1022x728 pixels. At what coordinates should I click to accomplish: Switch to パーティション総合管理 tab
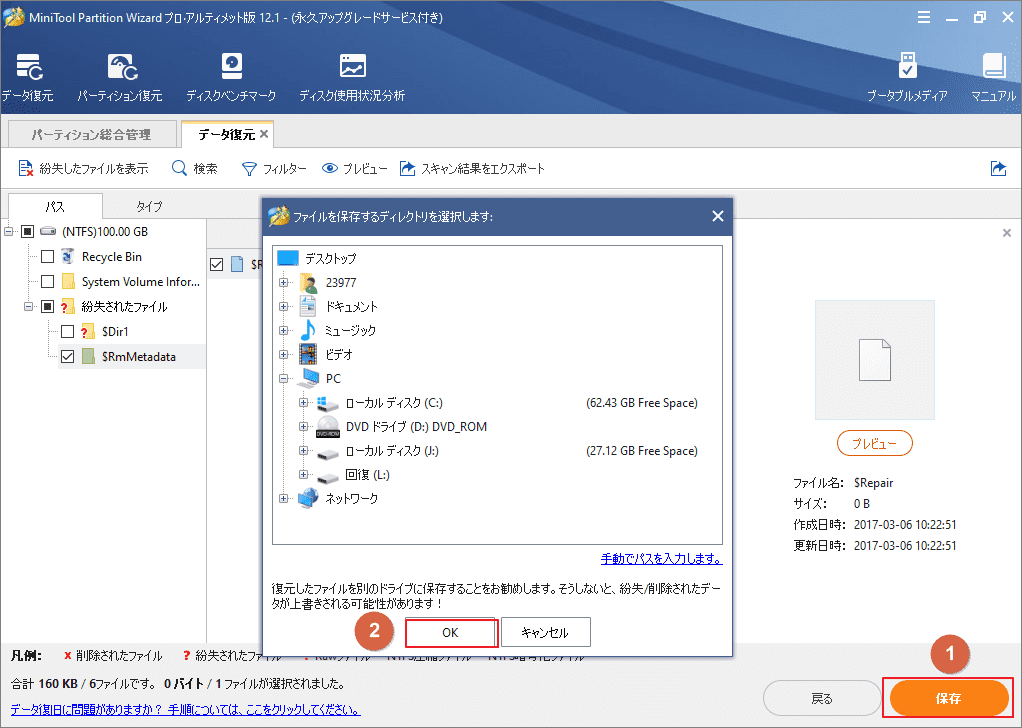[92, 134]
